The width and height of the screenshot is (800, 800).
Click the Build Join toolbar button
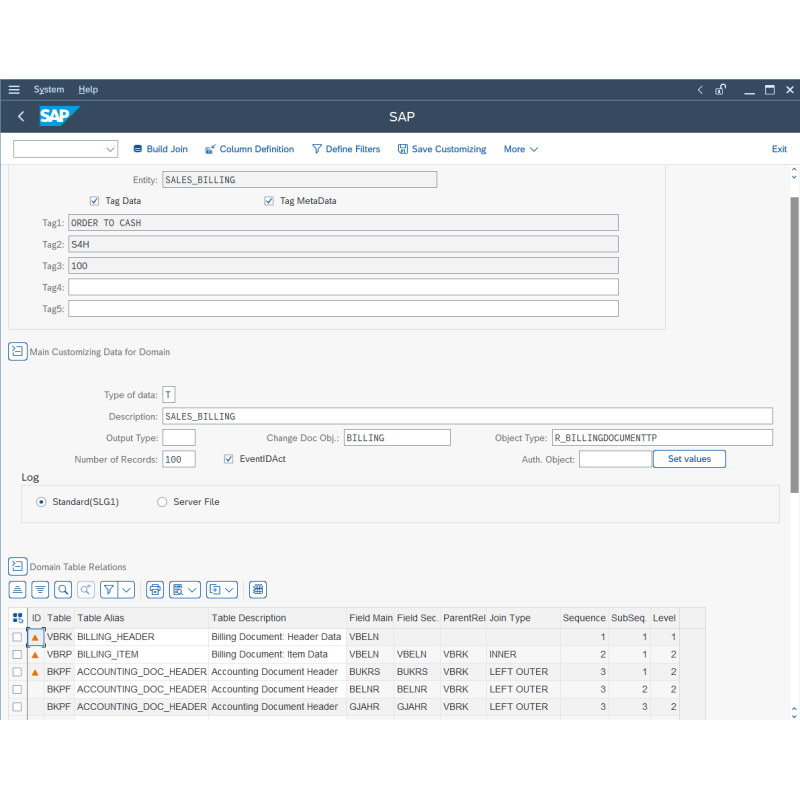pyautogui.click(x=161, y=149)
